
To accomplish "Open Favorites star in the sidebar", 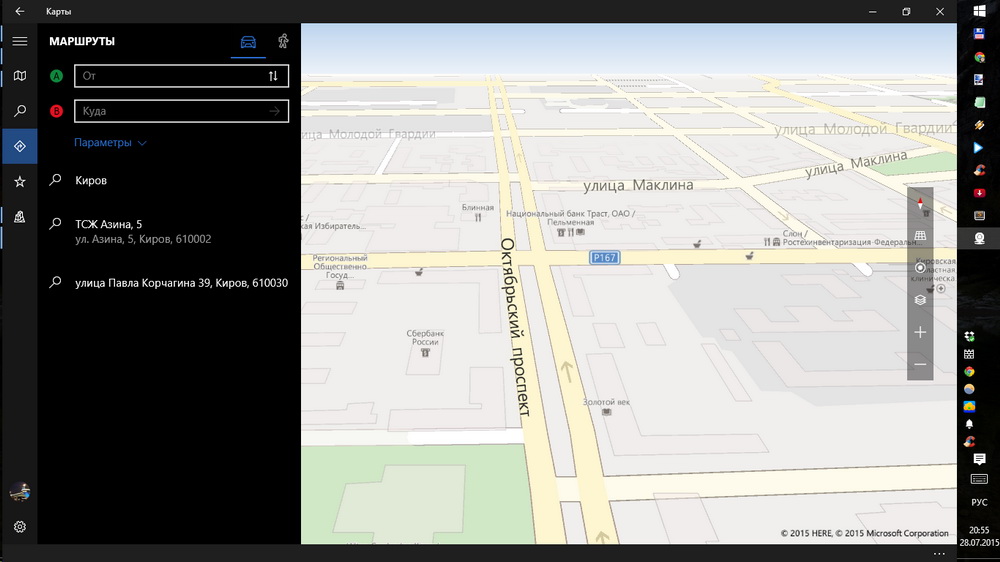I will (20, 182).
